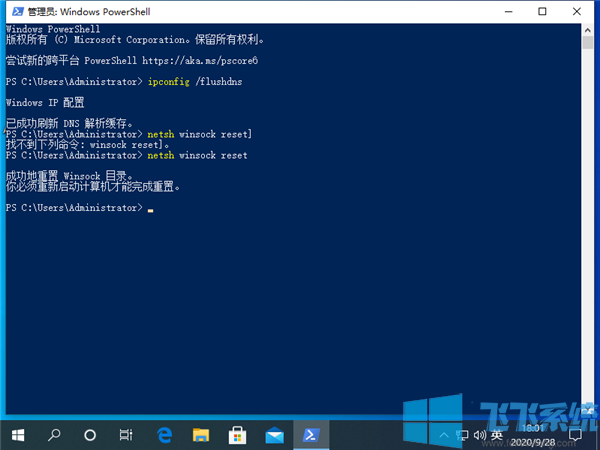This screenshot has width=600, height=450.
Task: Click the '已成功刷新 DNS 解析缓存' line
Action: coord(69,123)
